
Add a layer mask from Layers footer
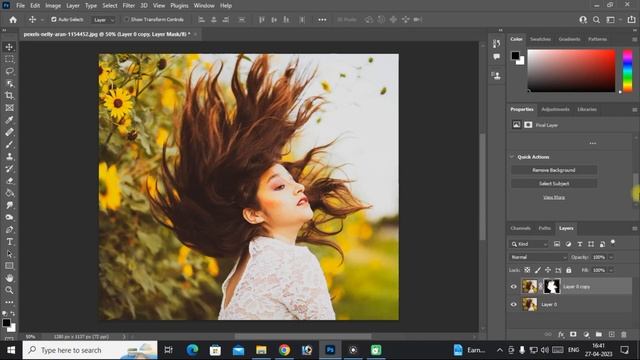click(x=573, y=334)
